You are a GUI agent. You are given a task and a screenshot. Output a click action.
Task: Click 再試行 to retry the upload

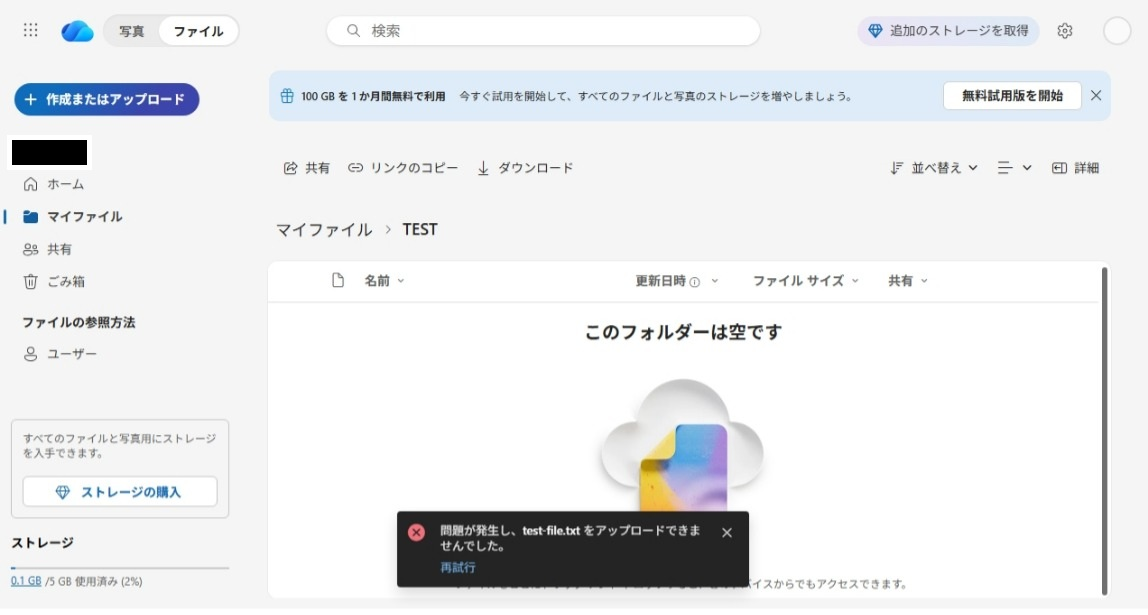point(458,567)
